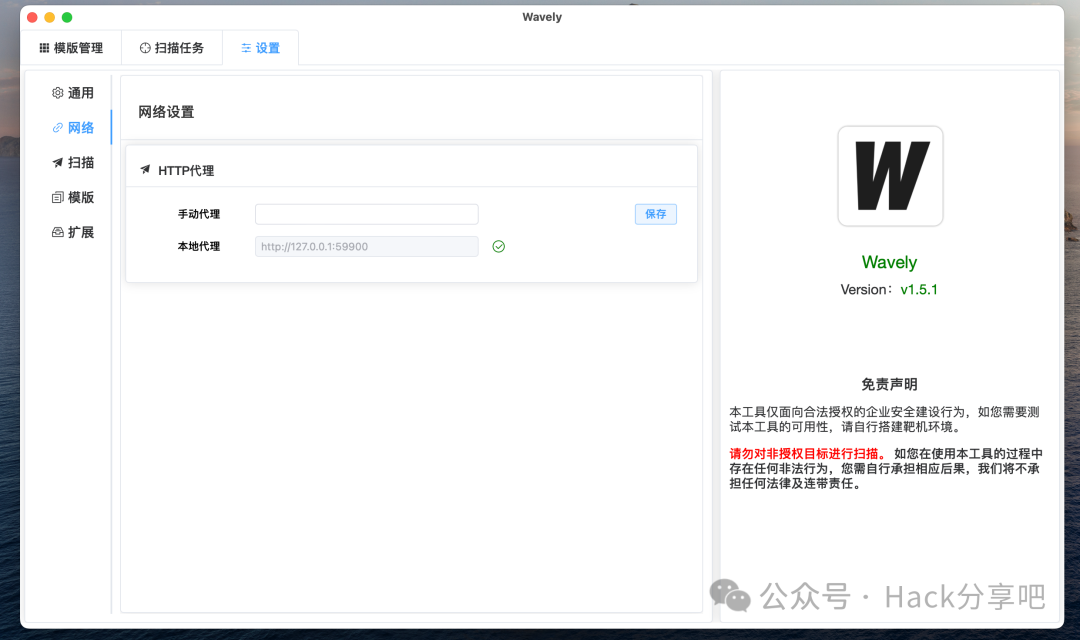
Task: Click the version number v1.5.1
Action: point(919,289)
